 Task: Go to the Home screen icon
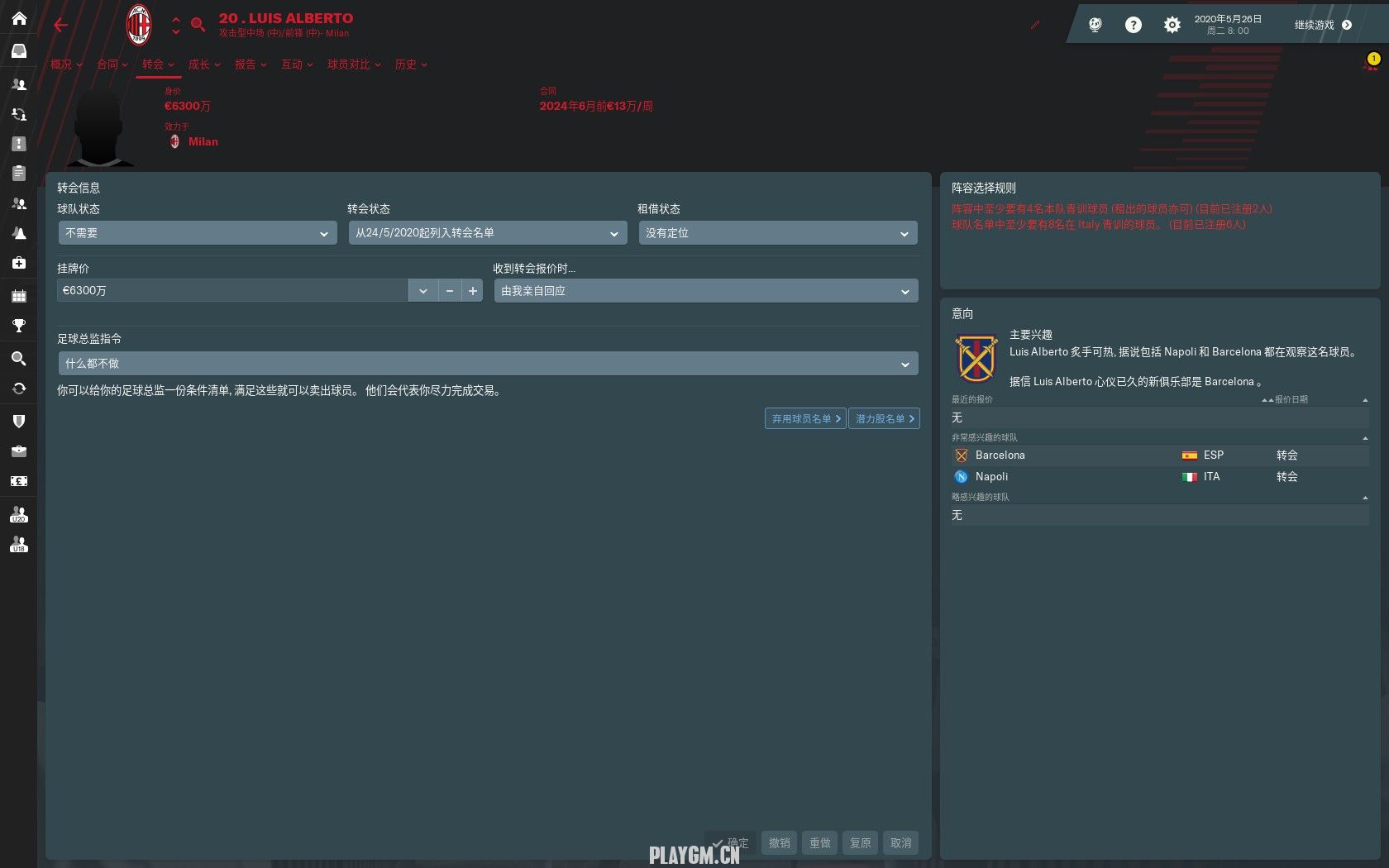19,18
